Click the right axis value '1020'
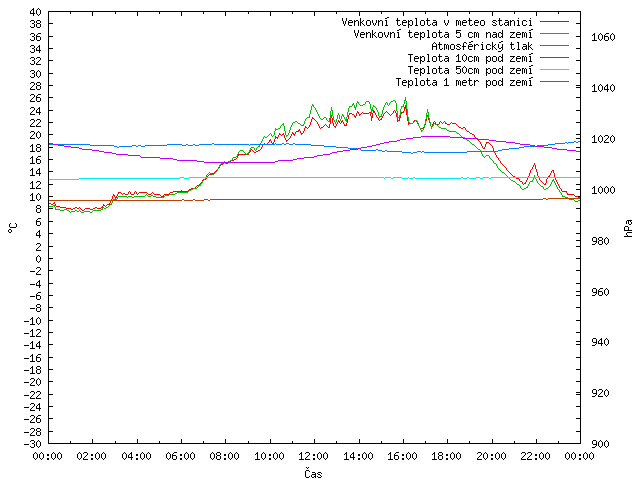640x480 pixels. point(603,139)
